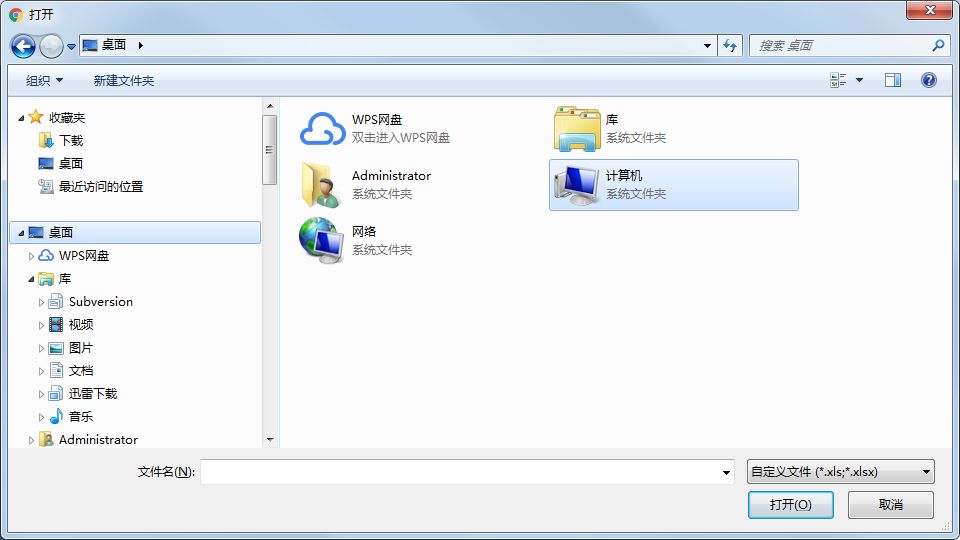Click the 最近访问的位置 icon
Image resolution: width=960 pixels, height=540 pixels.
[46, 186]
